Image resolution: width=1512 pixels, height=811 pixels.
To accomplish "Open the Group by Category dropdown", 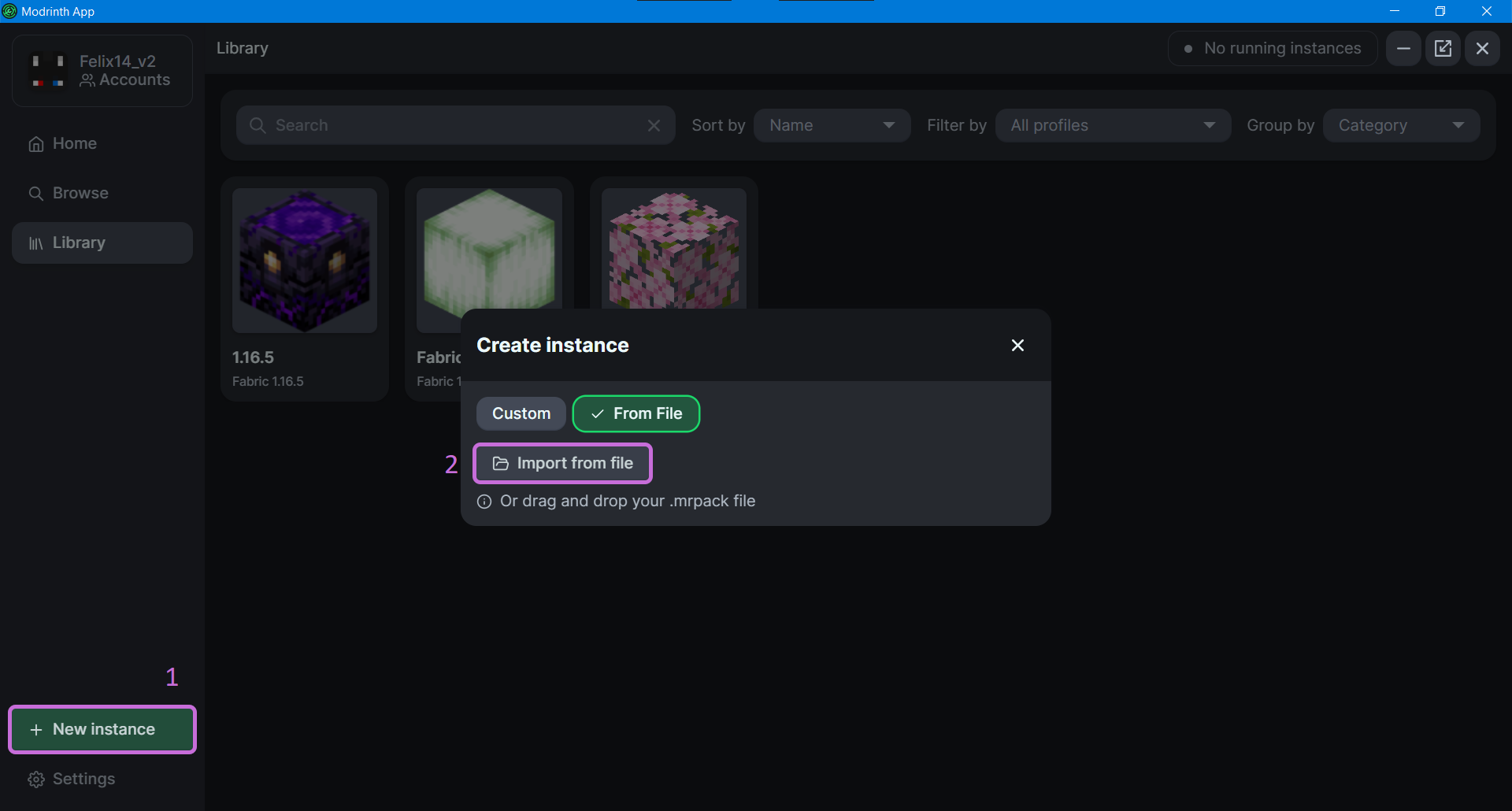I will coord(1401,125).
